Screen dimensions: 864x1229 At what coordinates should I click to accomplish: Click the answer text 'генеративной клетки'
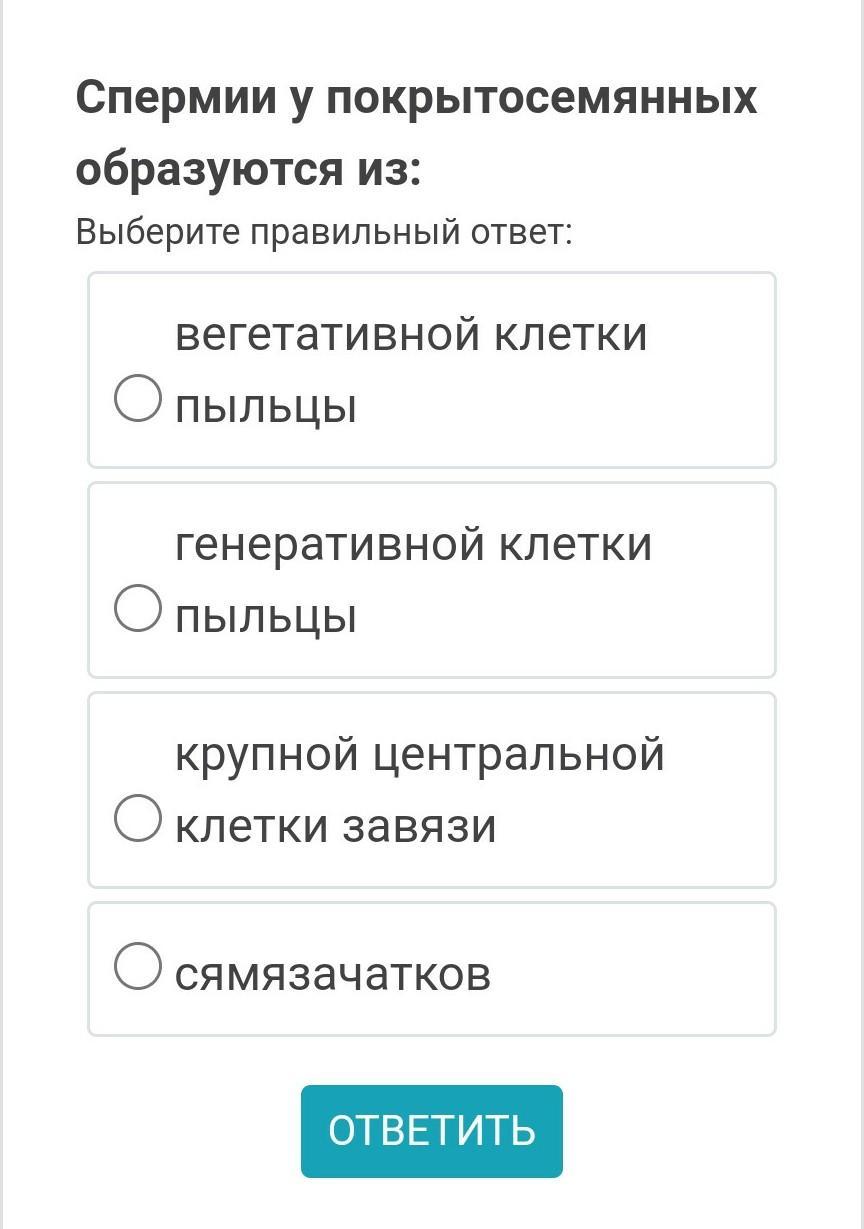click(413, 544)
